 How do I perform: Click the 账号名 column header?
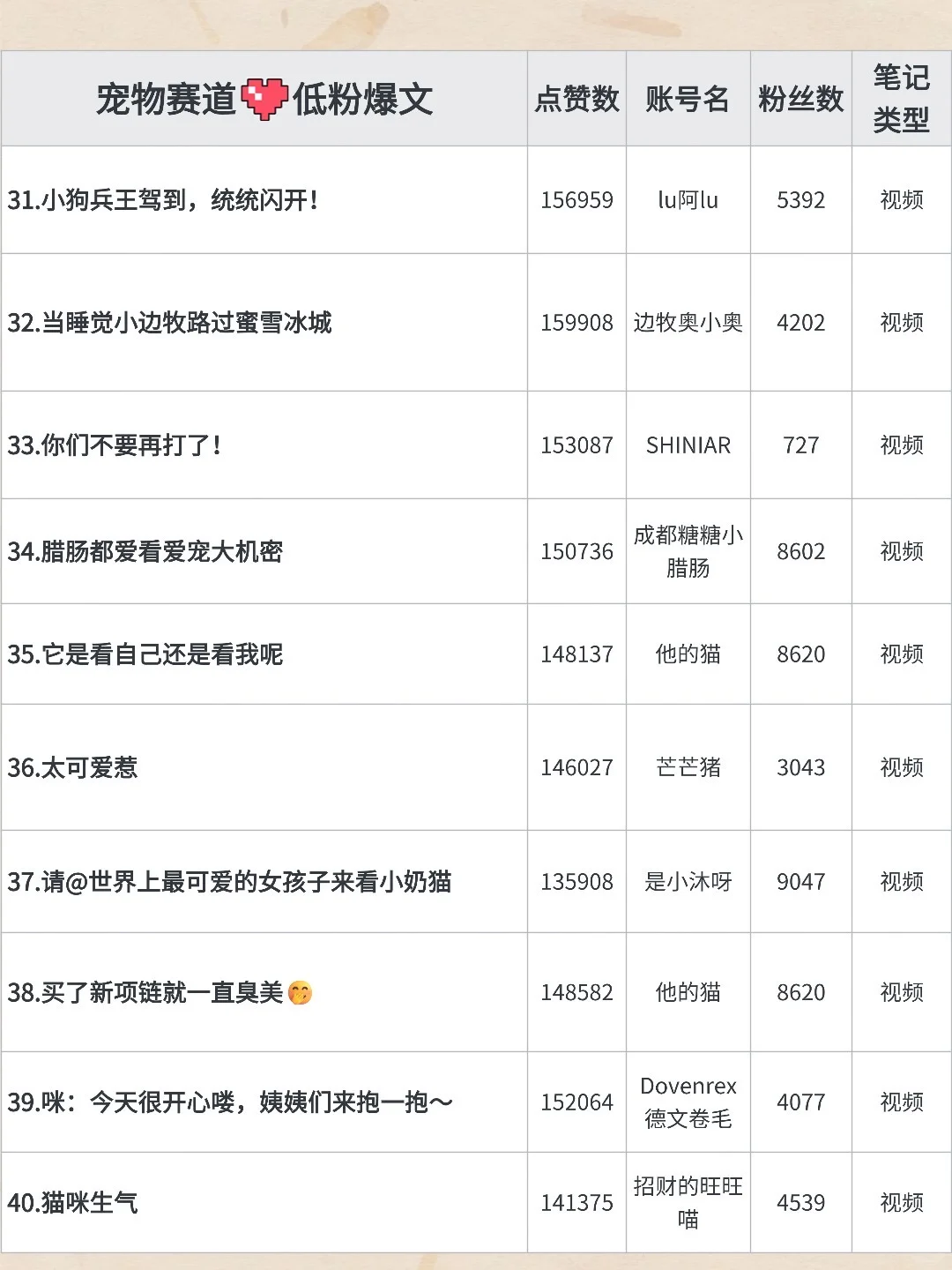[x=688, y=99]
